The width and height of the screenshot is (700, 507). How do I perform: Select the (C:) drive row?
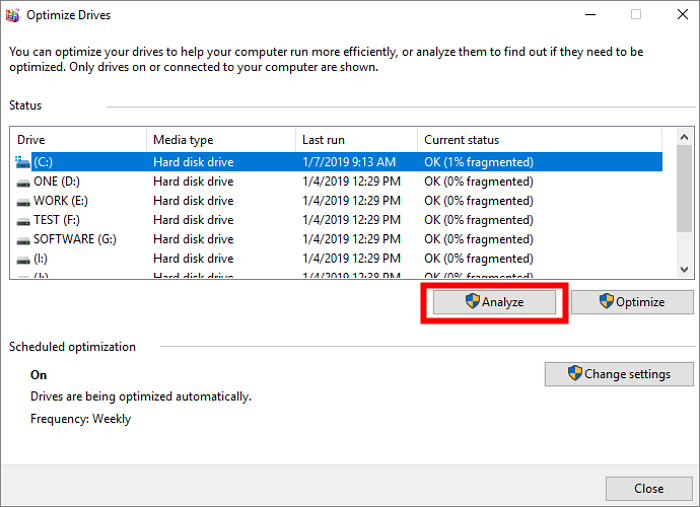[339, 162]
